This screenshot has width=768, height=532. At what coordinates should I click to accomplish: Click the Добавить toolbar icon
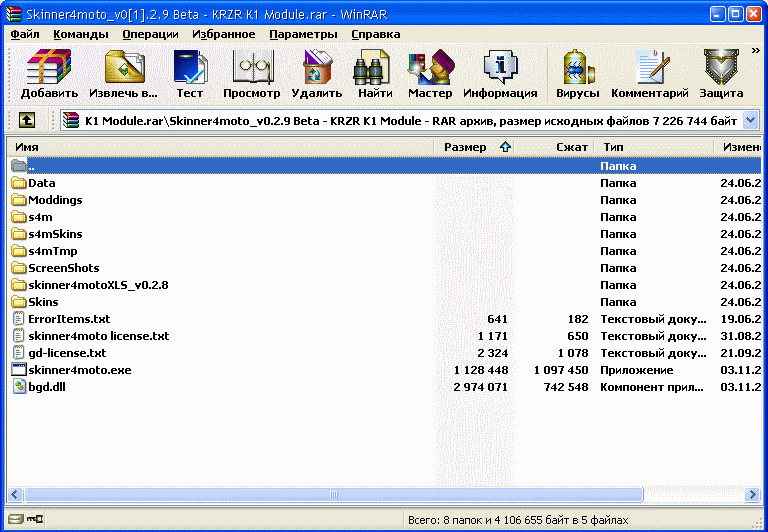coord(49,67)
